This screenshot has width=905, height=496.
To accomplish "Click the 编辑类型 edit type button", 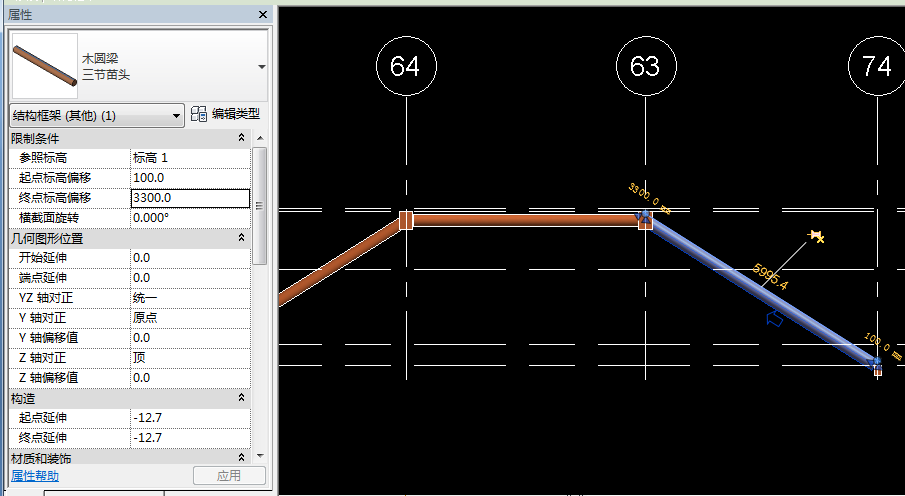I will click(x=226, y=115).
